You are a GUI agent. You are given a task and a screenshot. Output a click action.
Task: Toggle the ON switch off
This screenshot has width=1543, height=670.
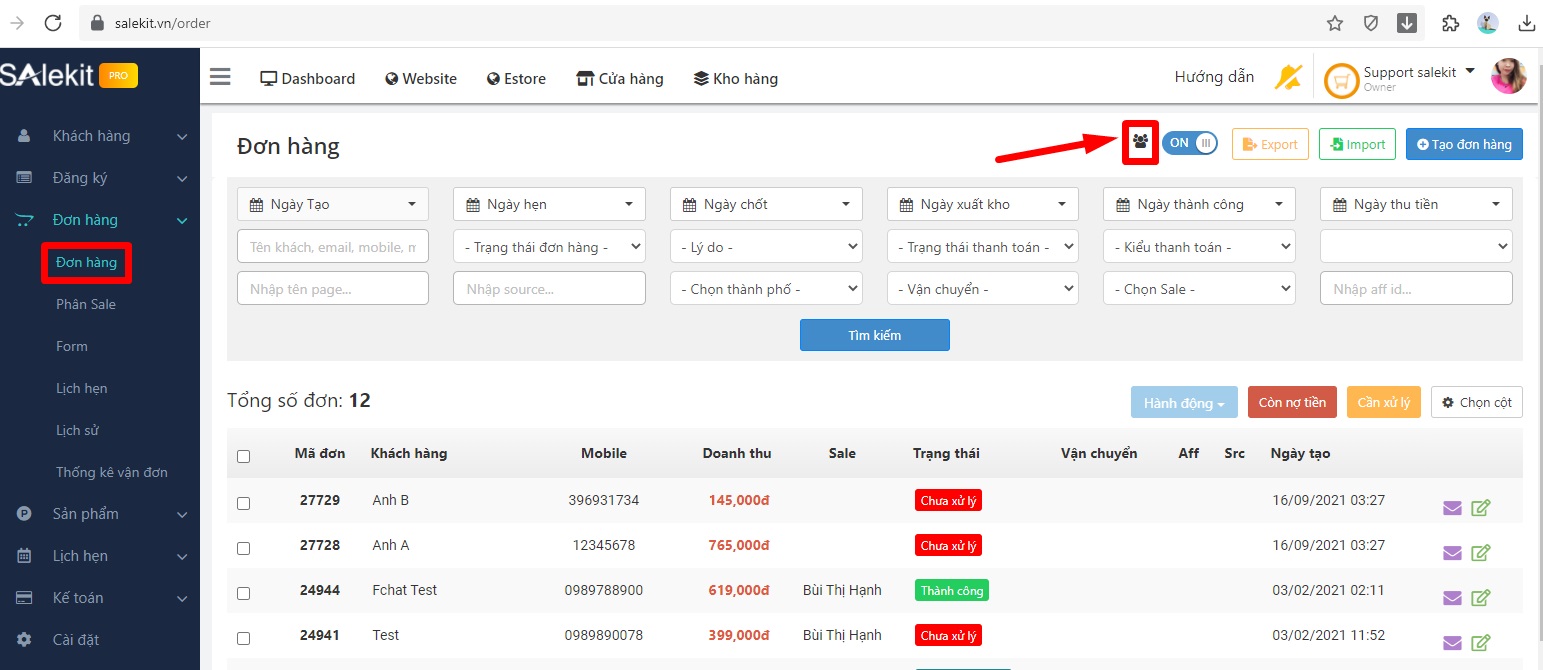point(1190,143)
